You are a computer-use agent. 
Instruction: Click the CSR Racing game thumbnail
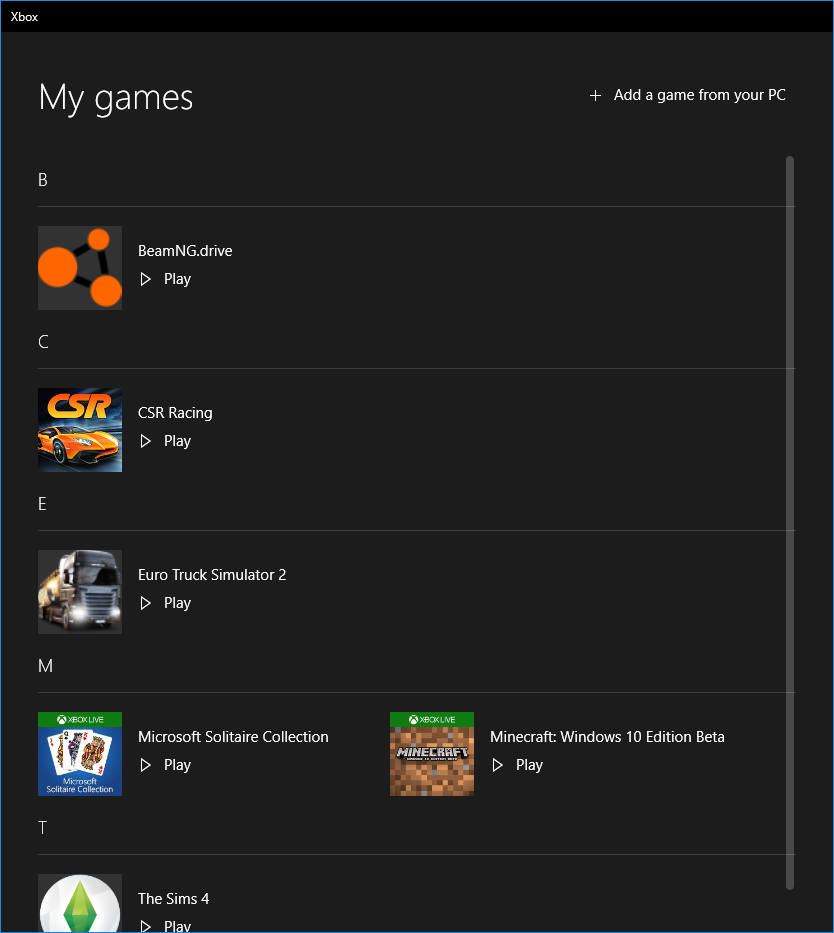tap(80, 430)
